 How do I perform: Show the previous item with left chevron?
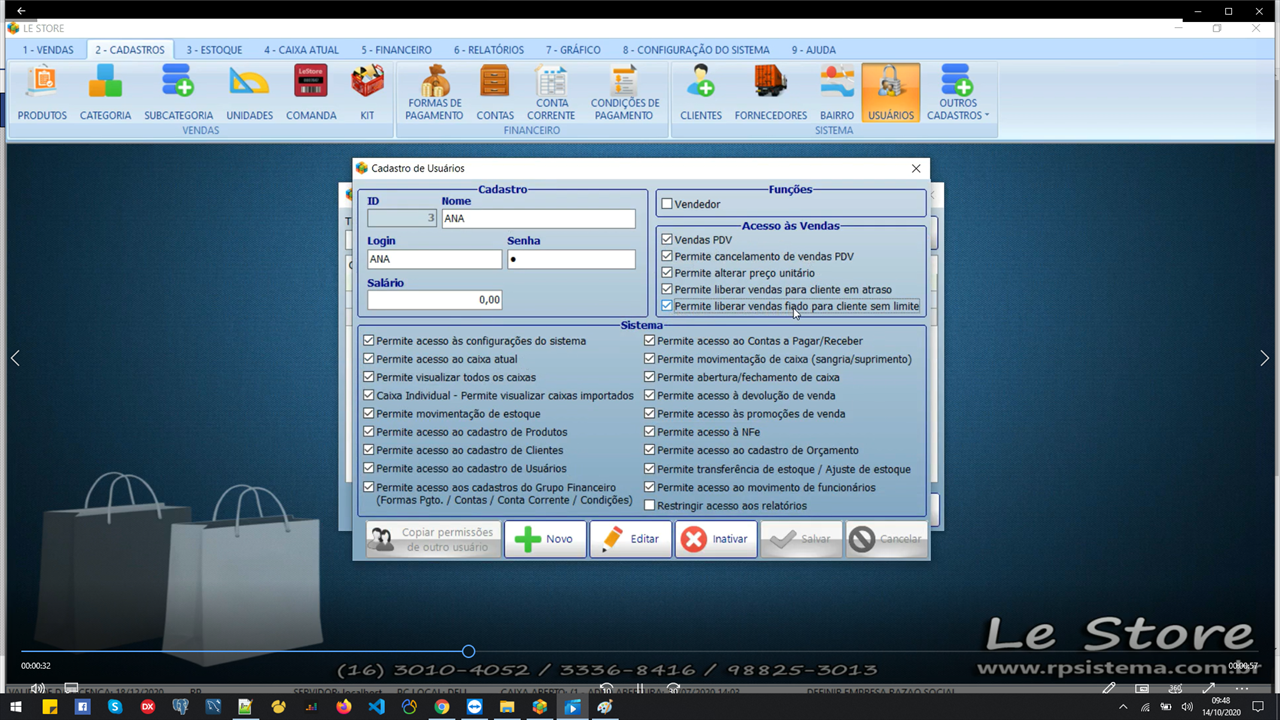point(15,358)
